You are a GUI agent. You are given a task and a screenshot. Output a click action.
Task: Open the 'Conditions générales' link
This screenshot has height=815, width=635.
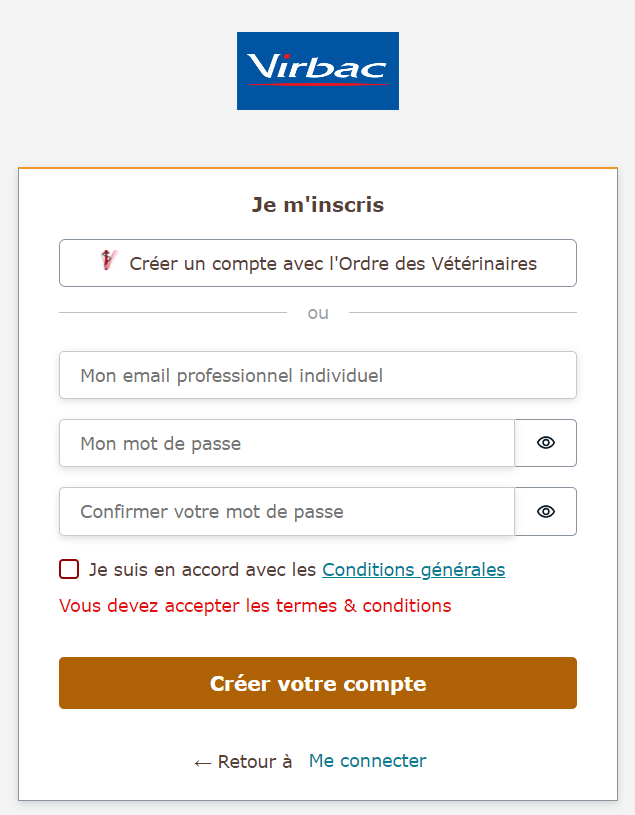[x=413, y=569]
